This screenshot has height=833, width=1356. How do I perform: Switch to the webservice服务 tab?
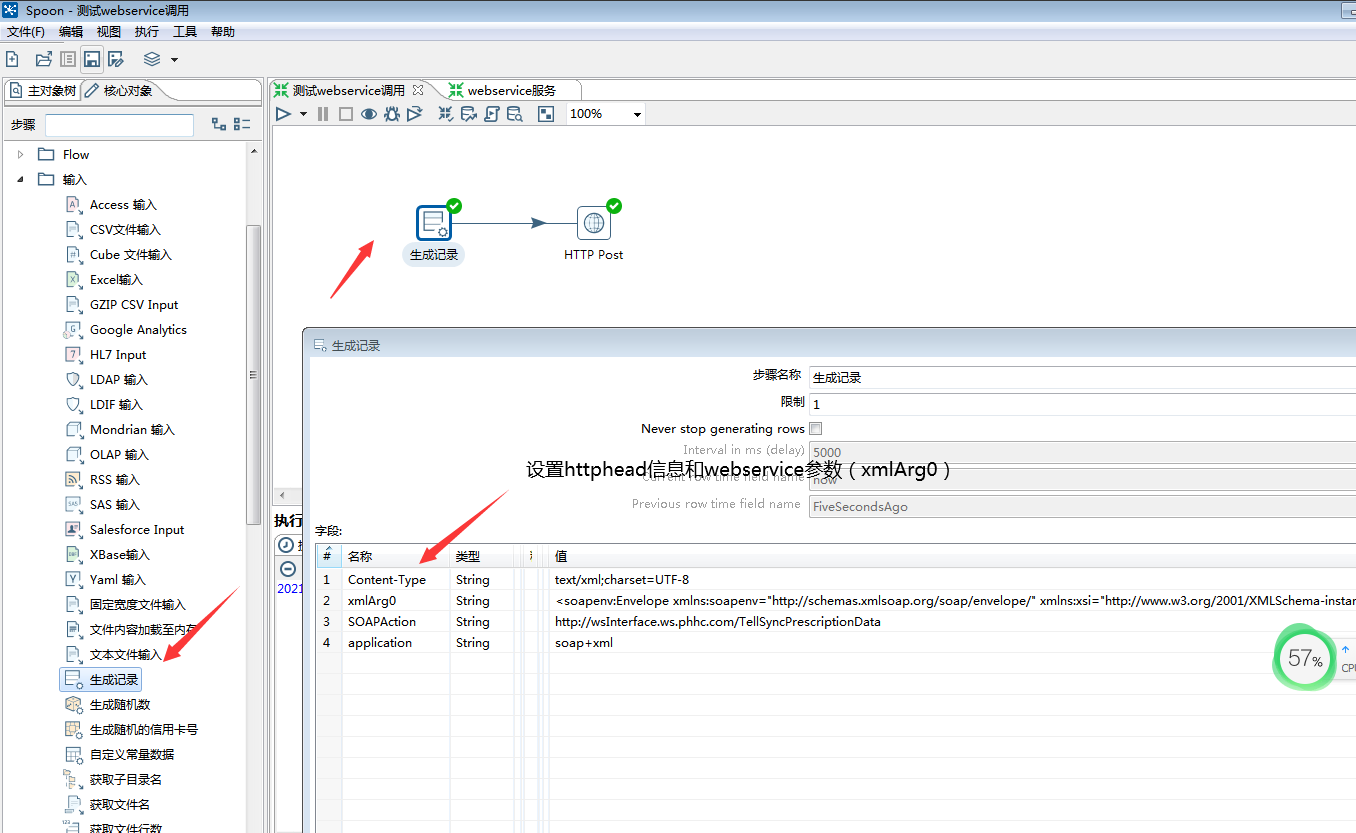point(512,89)
